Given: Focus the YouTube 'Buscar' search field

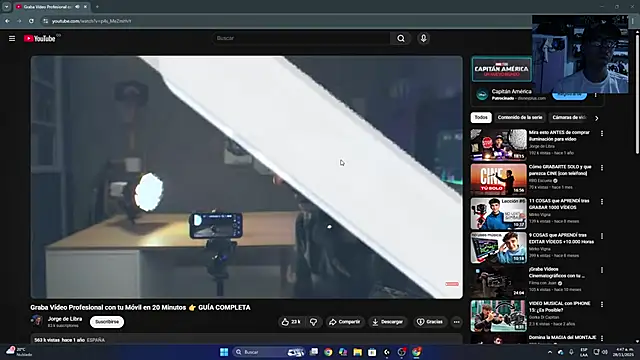Looking at the screenshot, I should coord(301,38).
